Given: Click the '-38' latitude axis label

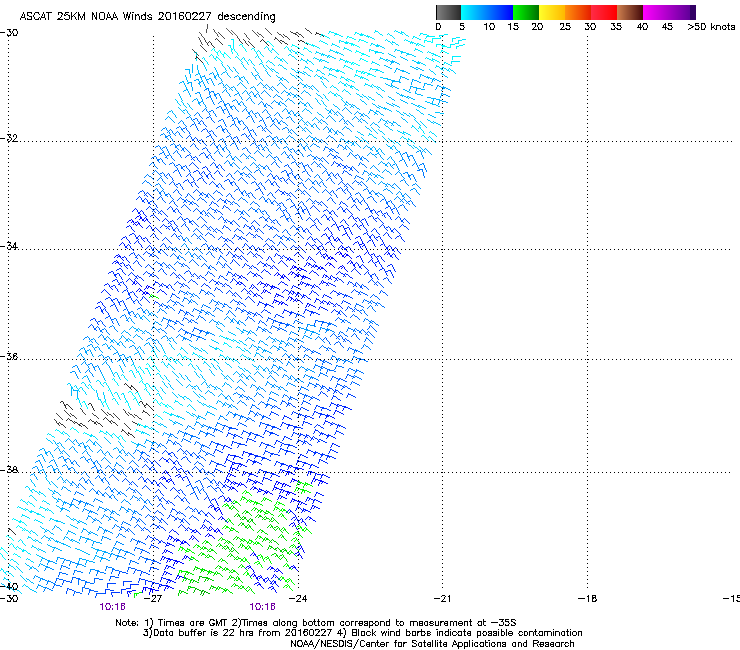Looking at the screenshot, I should coord(9,470).
